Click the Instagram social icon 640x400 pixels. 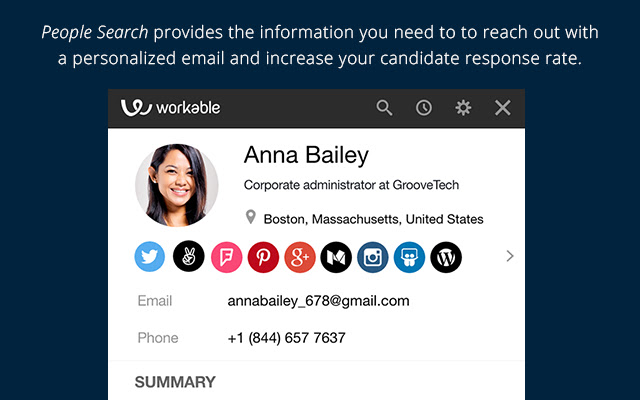(x=373, y=257)
